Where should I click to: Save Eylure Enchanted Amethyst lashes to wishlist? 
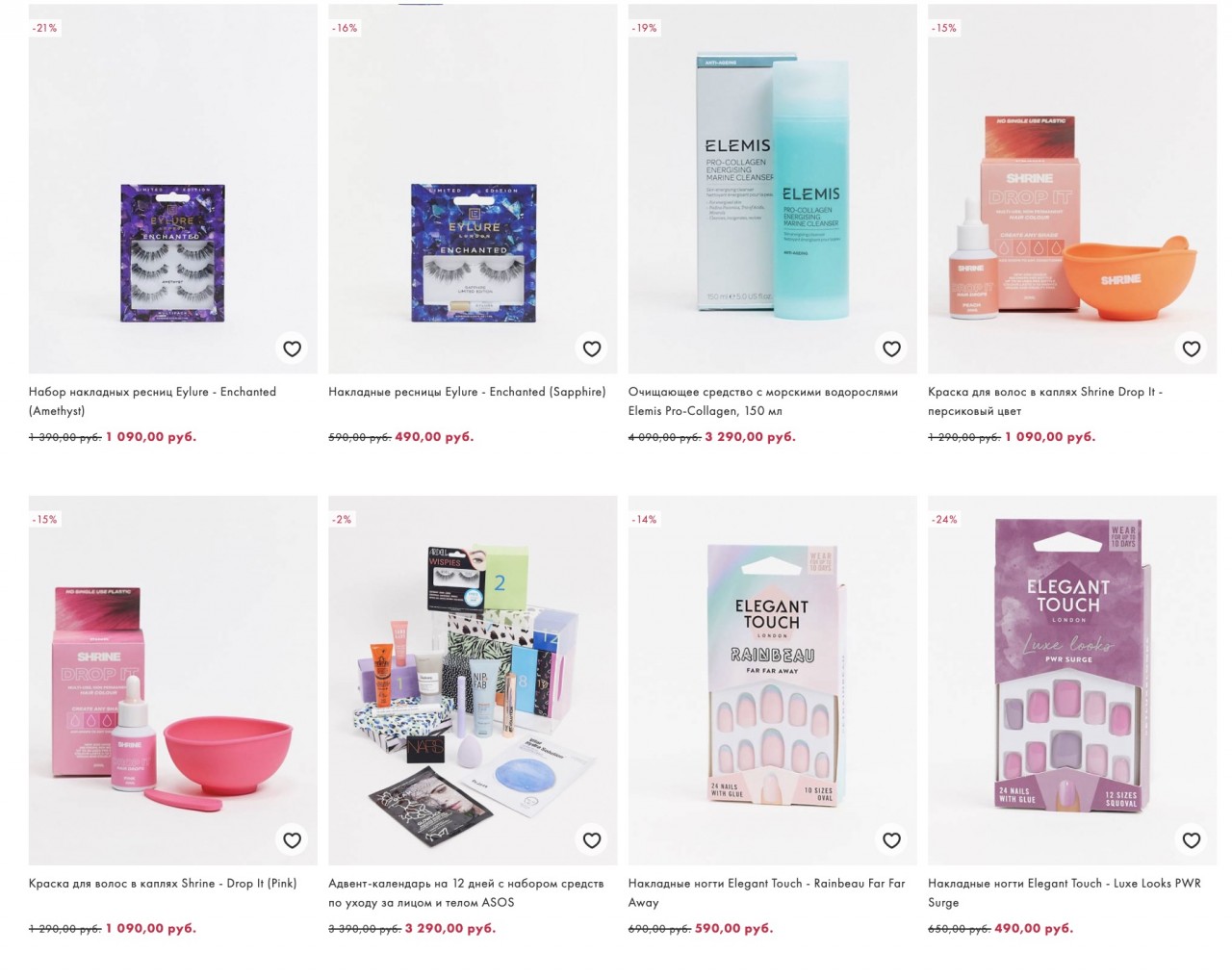(x=292, y=348)
